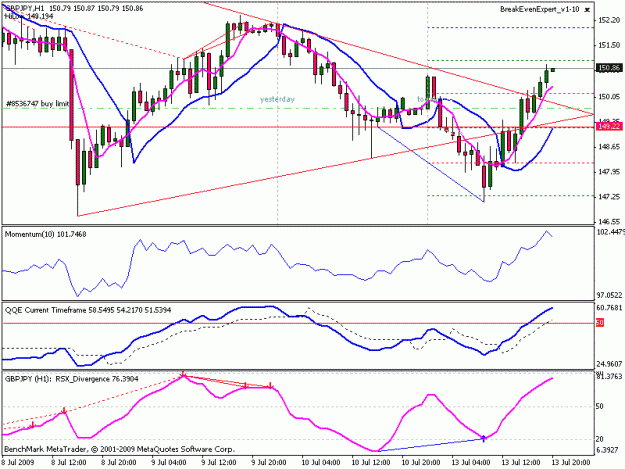Click the 'yesterday' period label on chart
The image size is (625, 469).
277,99
